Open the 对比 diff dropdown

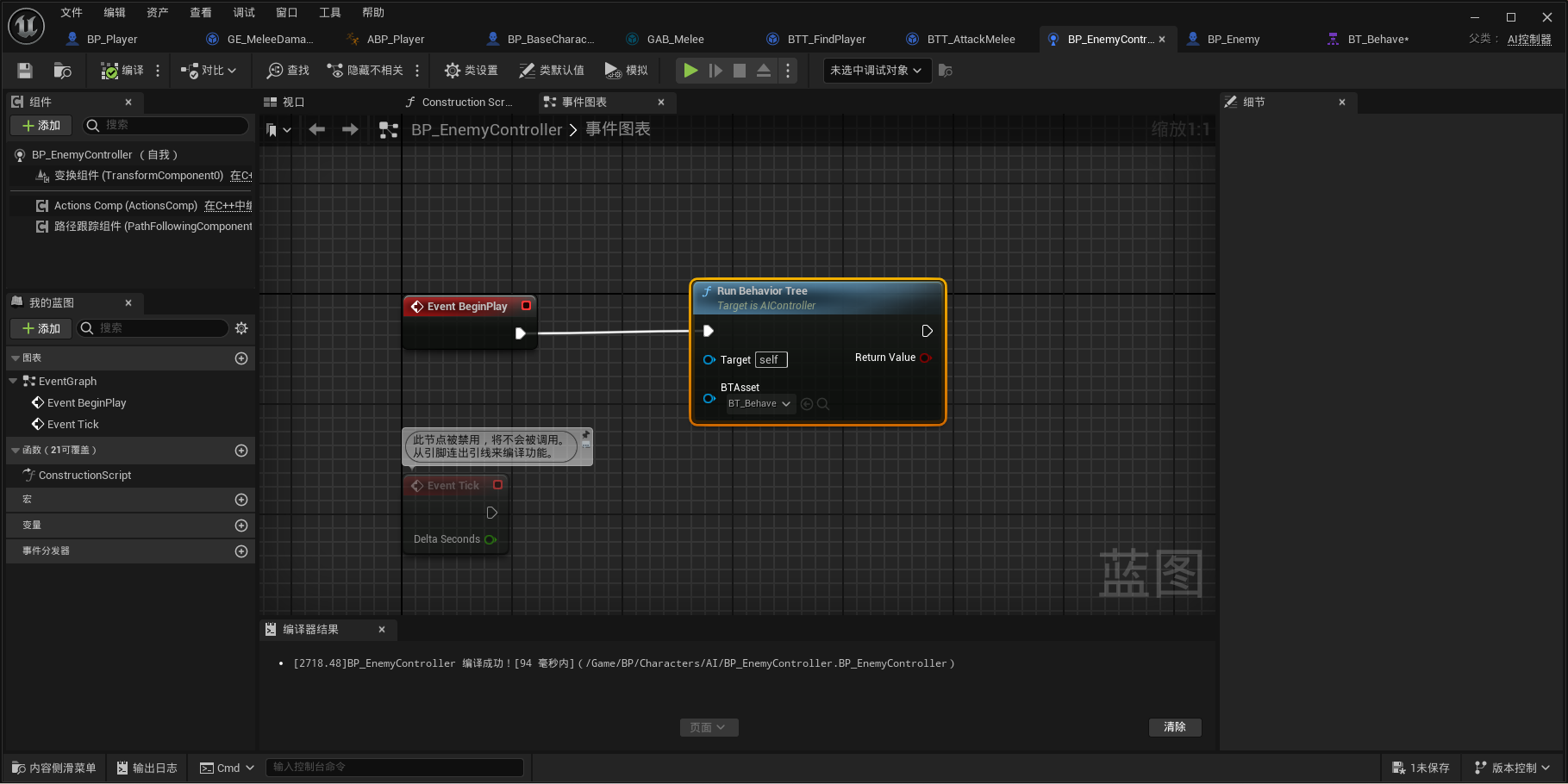(209, 71)
